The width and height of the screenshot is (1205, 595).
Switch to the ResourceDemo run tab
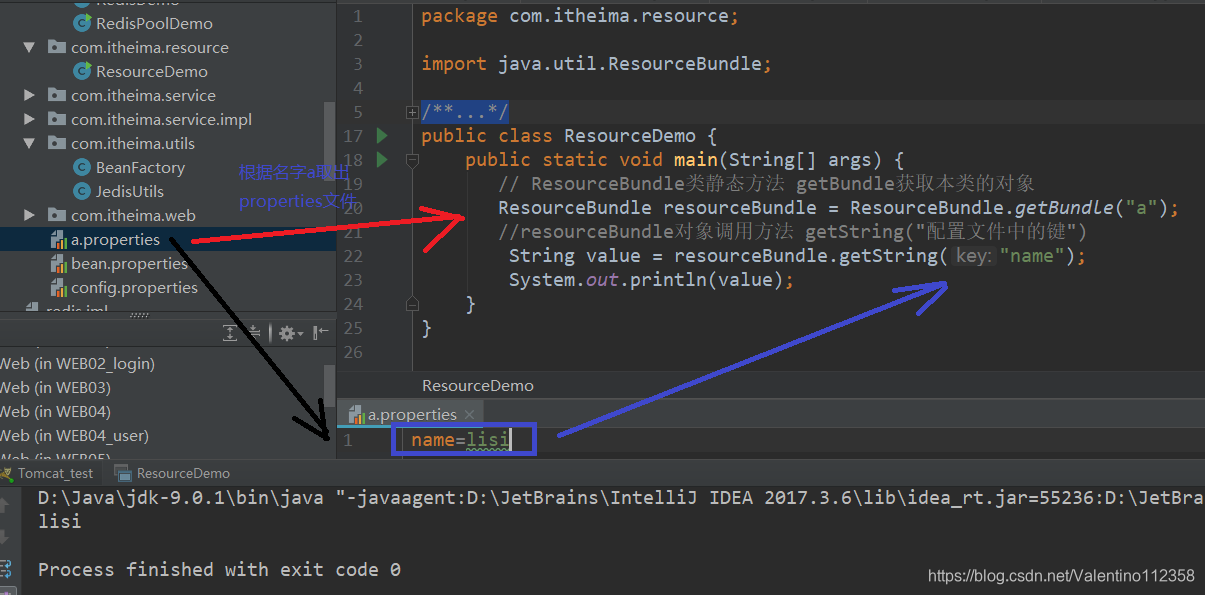[172, 473]
